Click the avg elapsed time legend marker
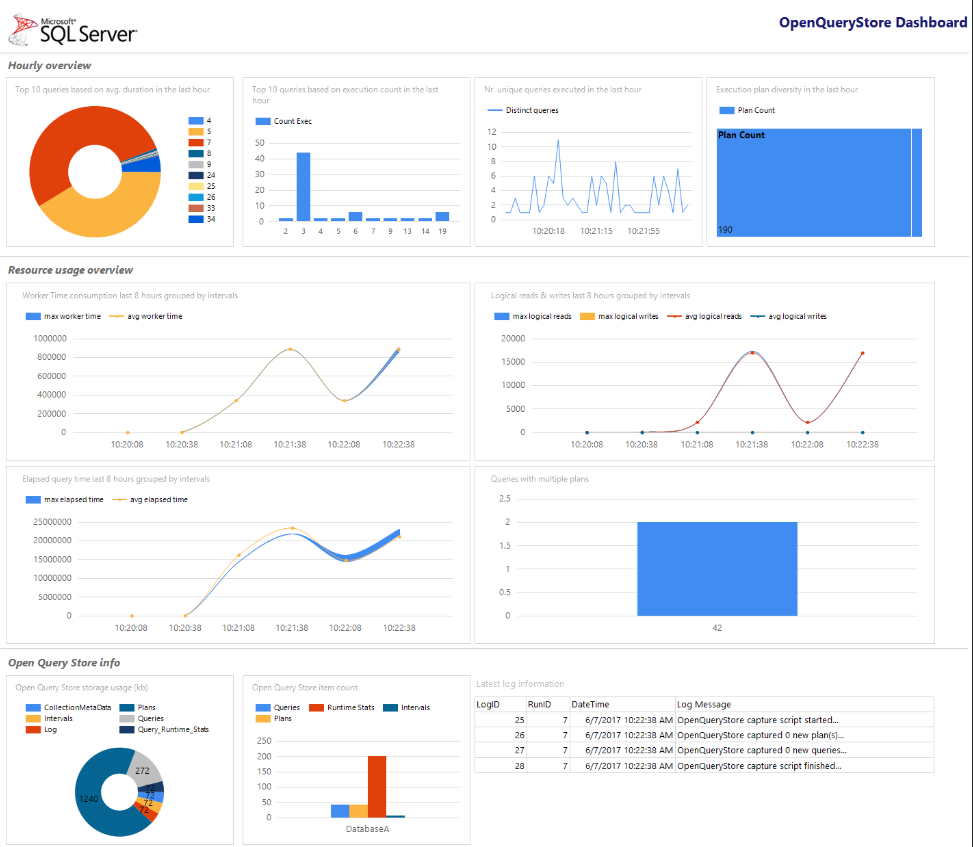The width and height of the screenshot is (973, 847). [119, 500]
